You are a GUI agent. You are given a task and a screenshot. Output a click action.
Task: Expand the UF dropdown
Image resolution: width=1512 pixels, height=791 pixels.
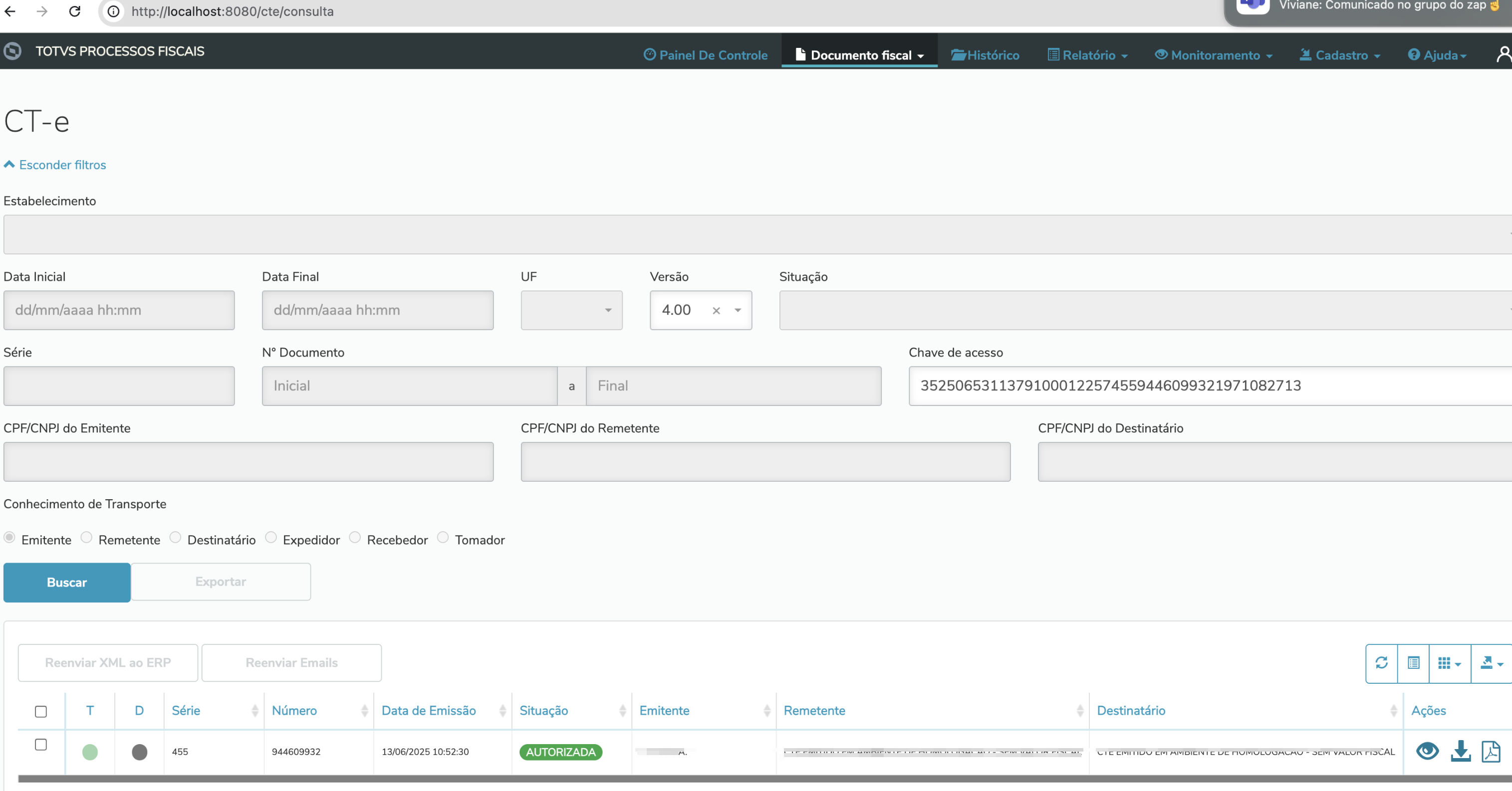coord(571,310)
